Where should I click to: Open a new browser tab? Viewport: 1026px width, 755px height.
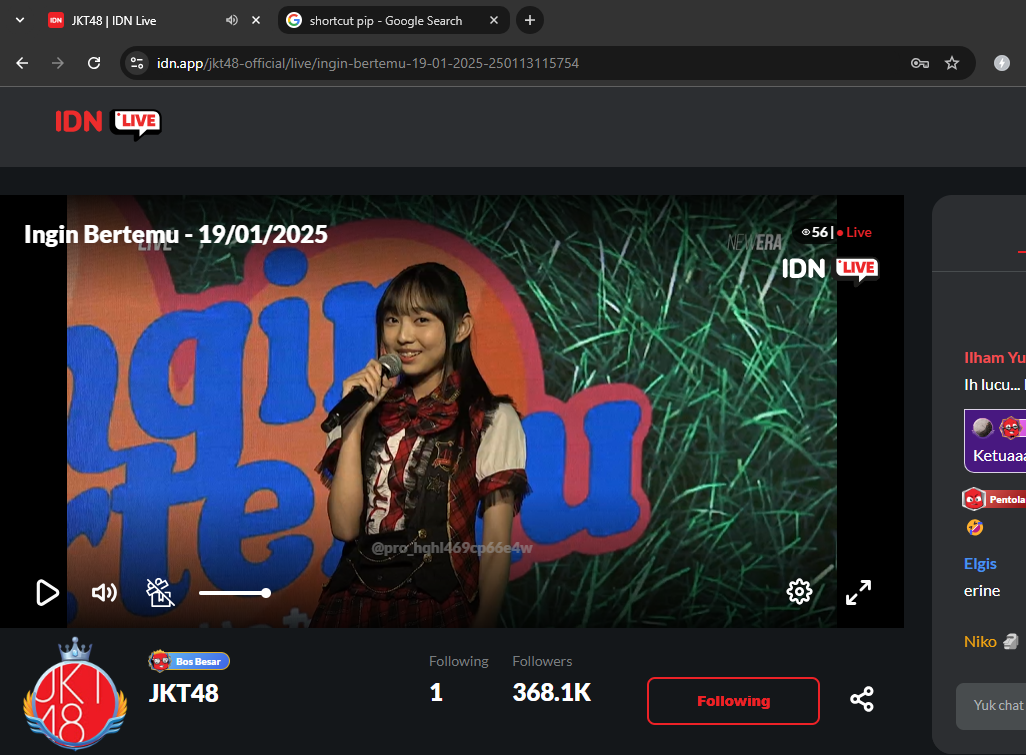click(530, 20)
